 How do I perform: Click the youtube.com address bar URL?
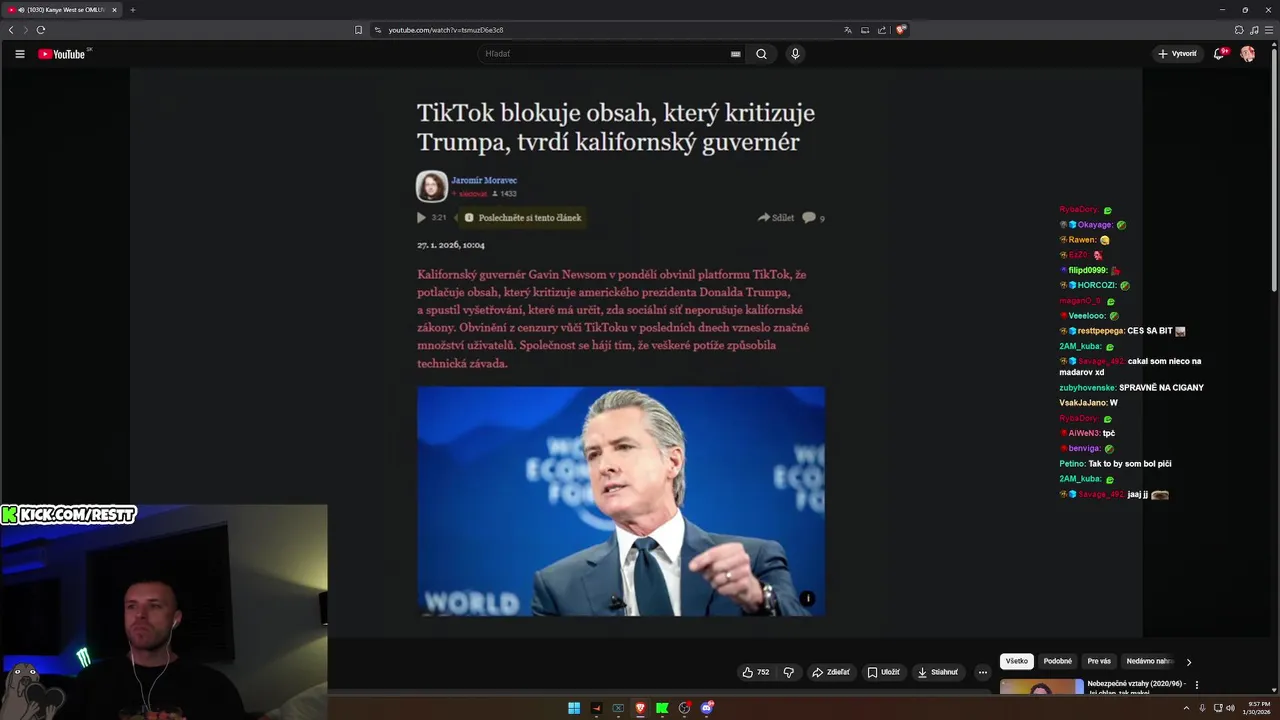click(446, 30)
